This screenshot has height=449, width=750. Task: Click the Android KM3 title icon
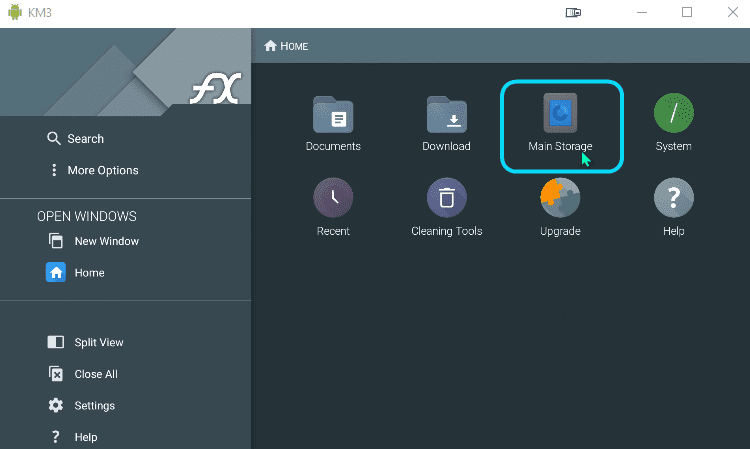15,12
